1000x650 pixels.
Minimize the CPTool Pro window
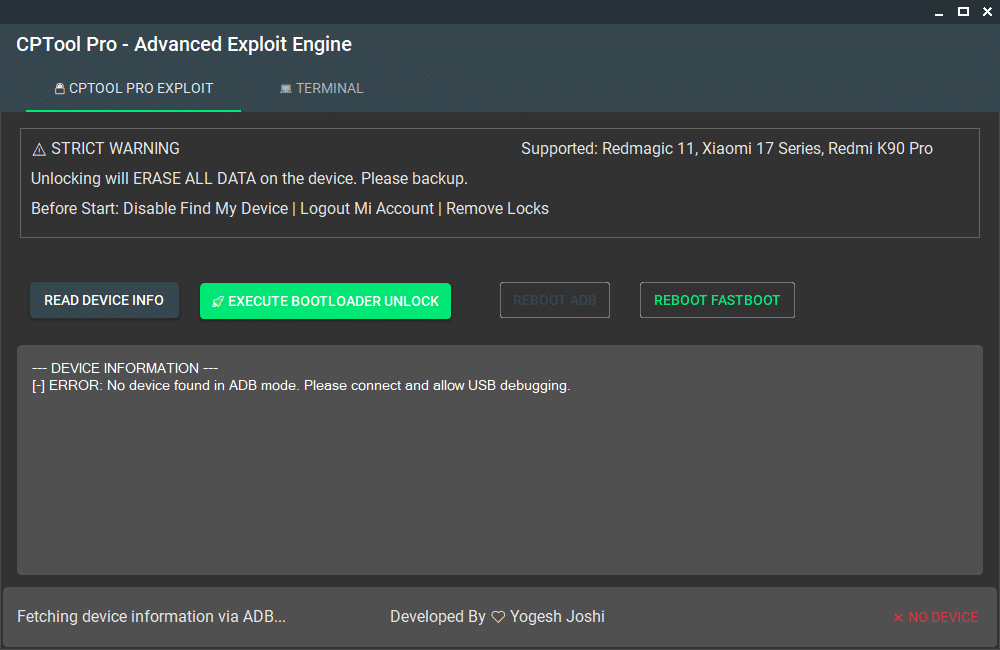pyautogui.click(x=939, y=12)
